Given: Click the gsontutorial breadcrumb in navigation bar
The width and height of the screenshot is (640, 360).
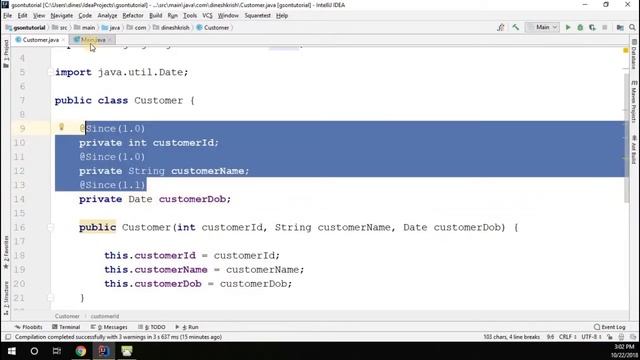Looking at the screenshot, I should (x=26, y=28).
